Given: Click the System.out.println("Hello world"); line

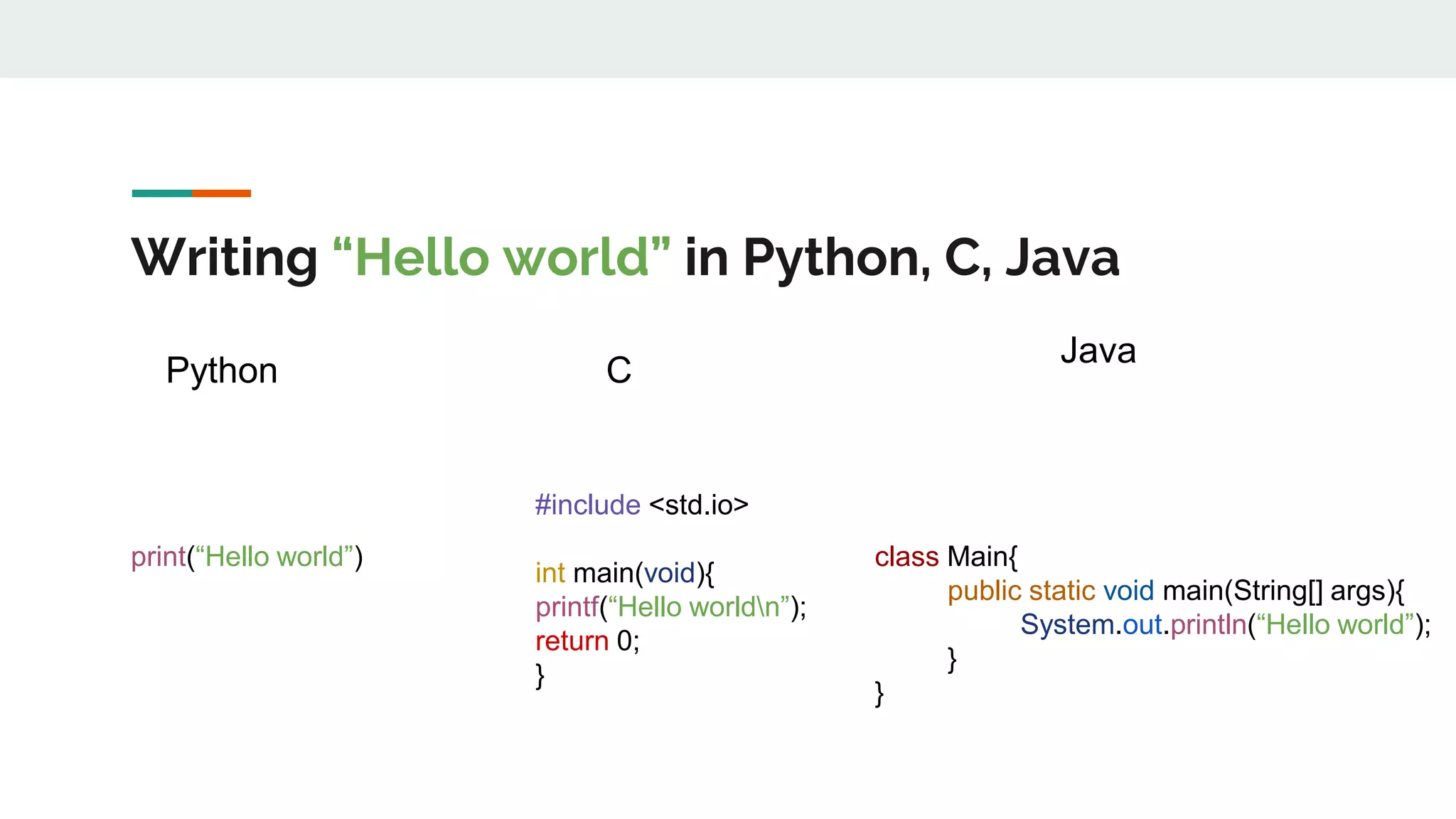Looking at the screenshot, I should tap(1226, 625).
